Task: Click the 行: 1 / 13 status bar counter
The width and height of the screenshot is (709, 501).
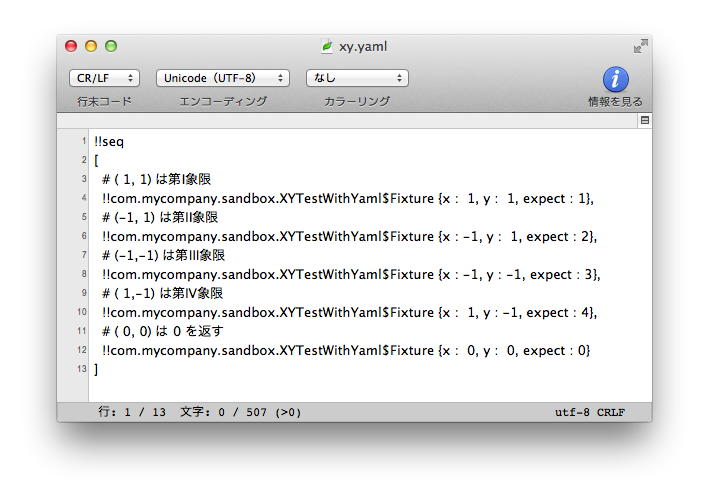Action: pyautogui.click(x=133, y=412)
